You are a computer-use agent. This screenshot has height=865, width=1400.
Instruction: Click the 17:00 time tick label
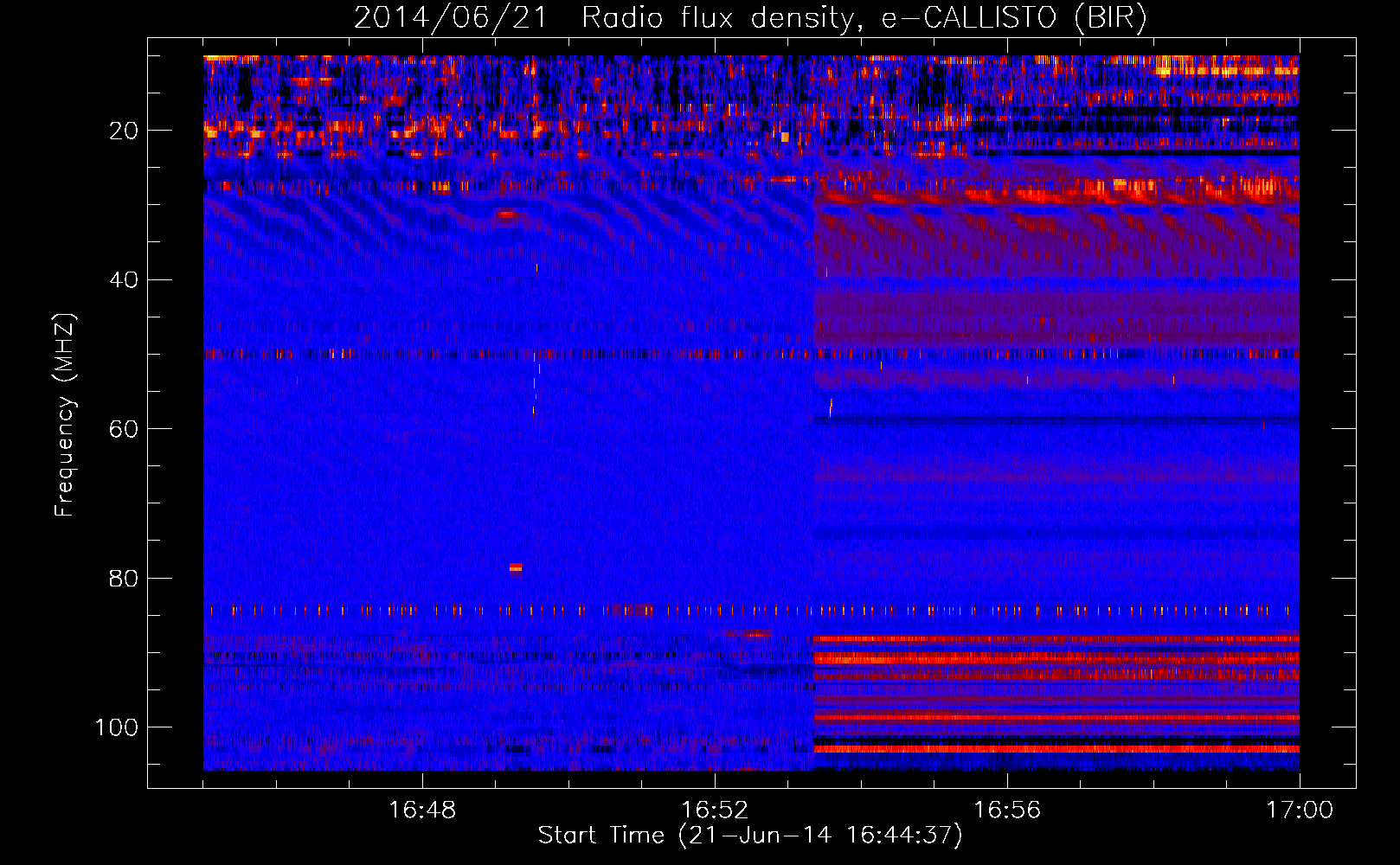1300,811
